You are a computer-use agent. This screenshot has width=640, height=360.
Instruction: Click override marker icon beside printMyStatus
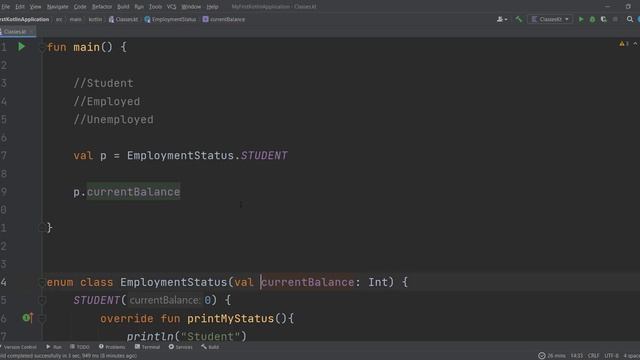point(27,318)
